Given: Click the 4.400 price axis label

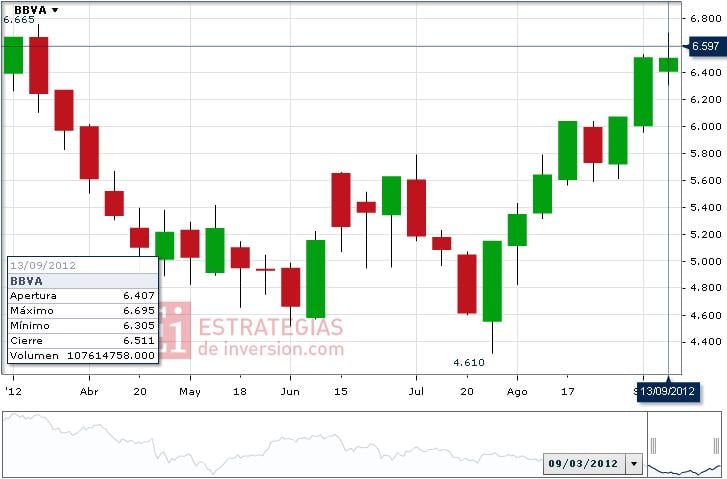Looking at the screenshot, I should coord(706,342).
